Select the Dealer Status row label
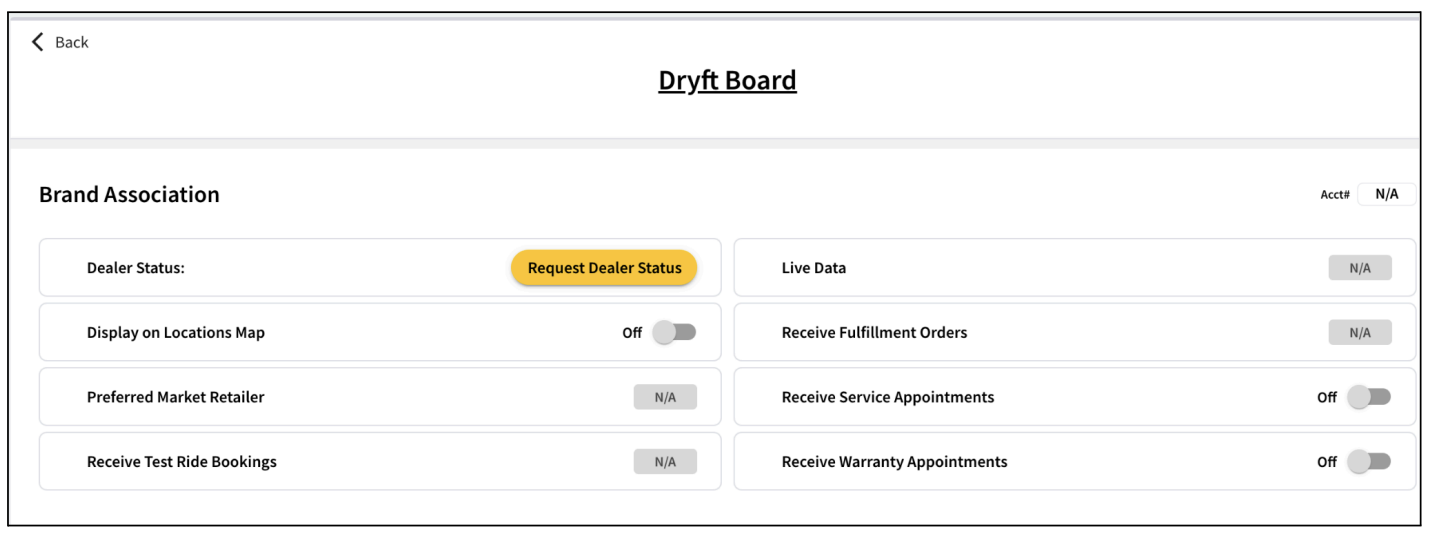1434x536 pixels. click(136, 268)
